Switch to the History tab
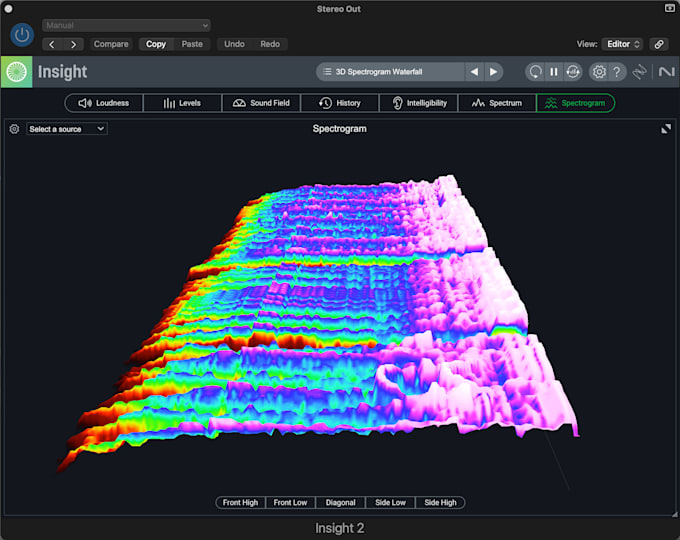Viewport: 680px width, 540px height. pyautogui.click(x=340, y=103)
